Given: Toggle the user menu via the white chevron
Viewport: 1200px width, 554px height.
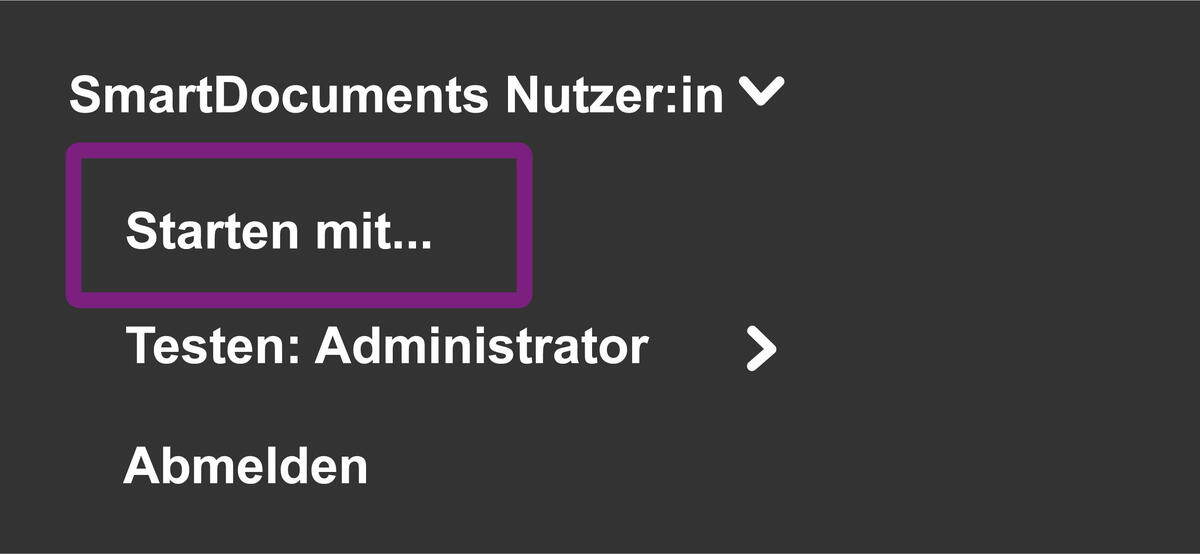Looking at the screenshot, I should point(762,93).
